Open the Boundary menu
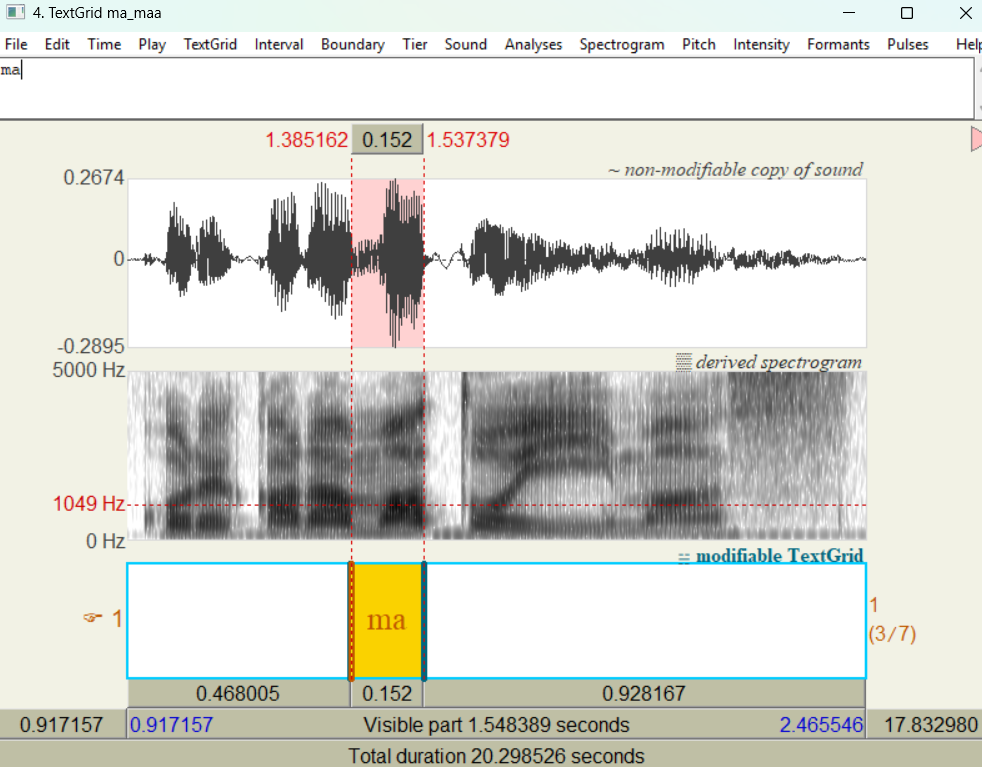 click(353, 44)
